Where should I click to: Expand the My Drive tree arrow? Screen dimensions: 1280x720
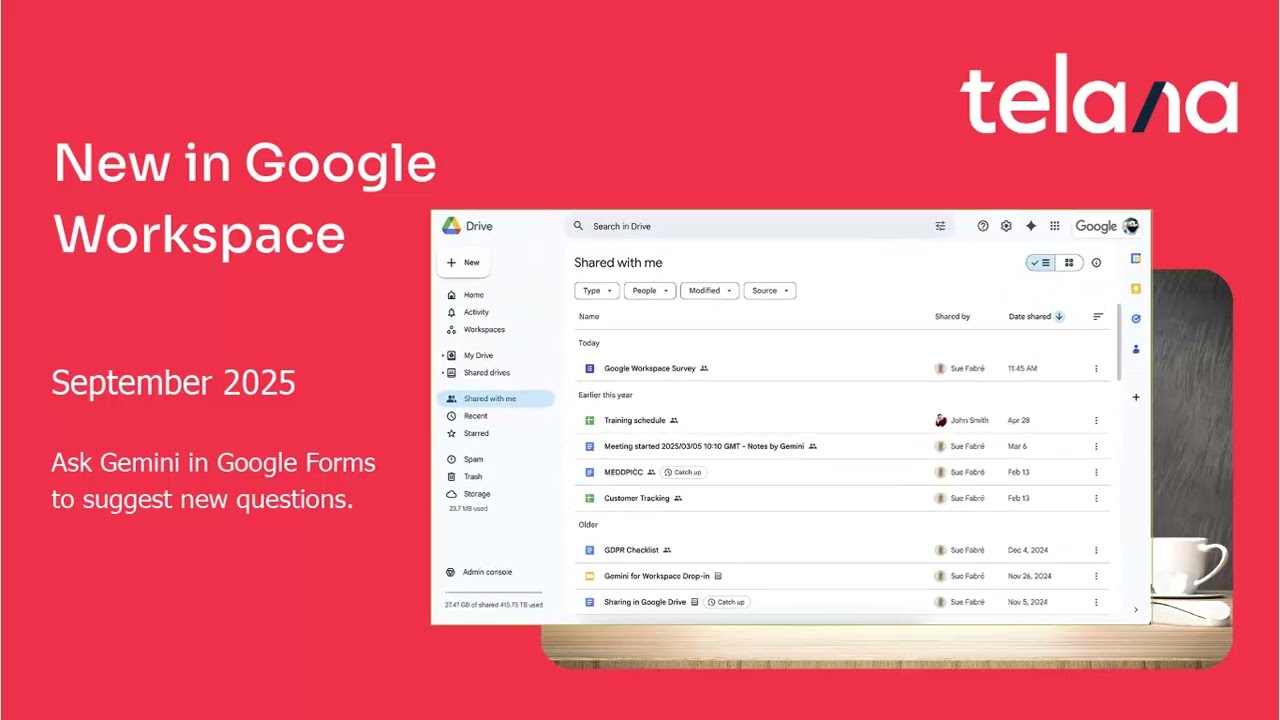[x=443, y=355]
